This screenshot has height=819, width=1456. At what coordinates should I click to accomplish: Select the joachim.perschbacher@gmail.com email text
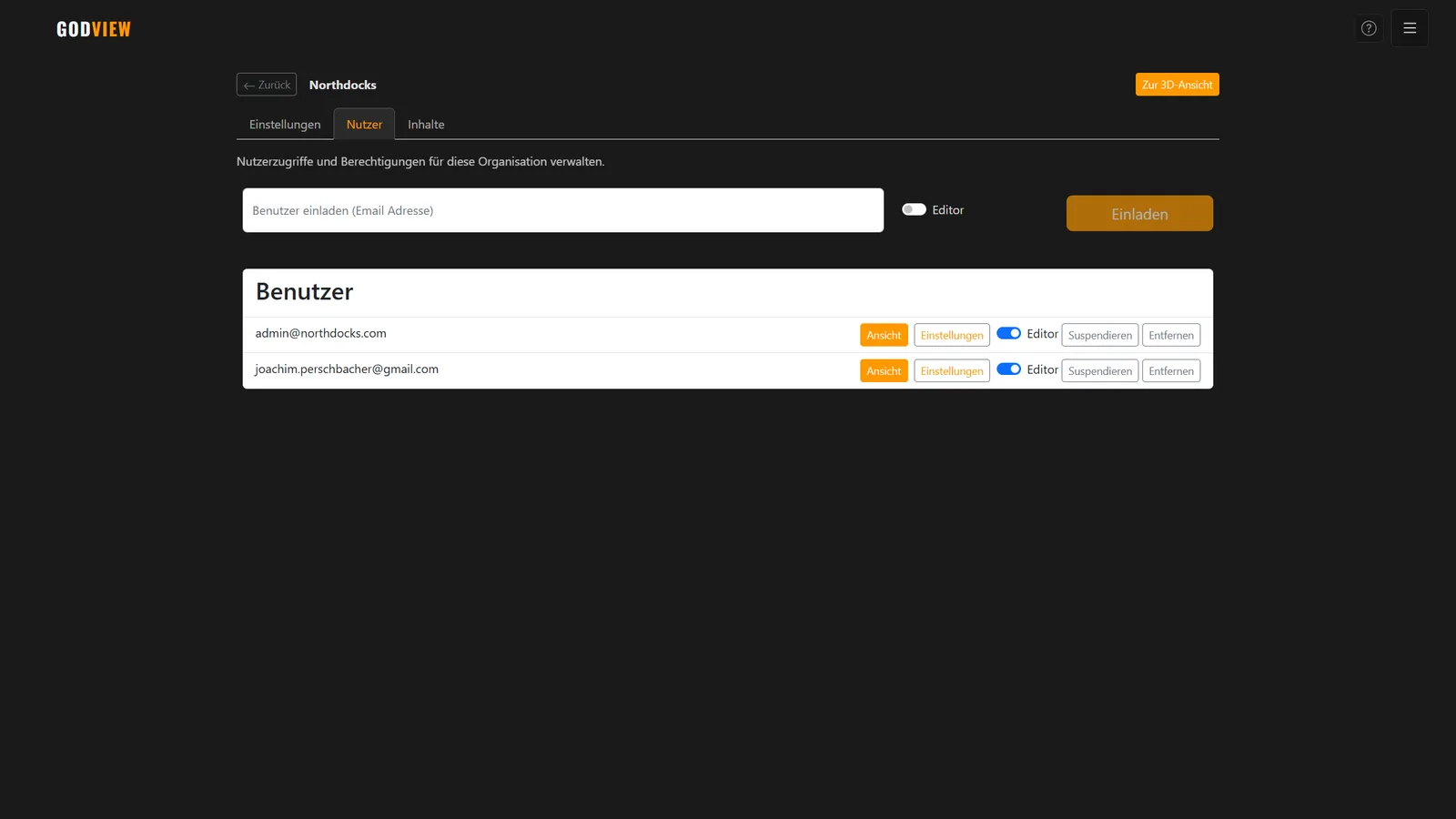point(347,369)
